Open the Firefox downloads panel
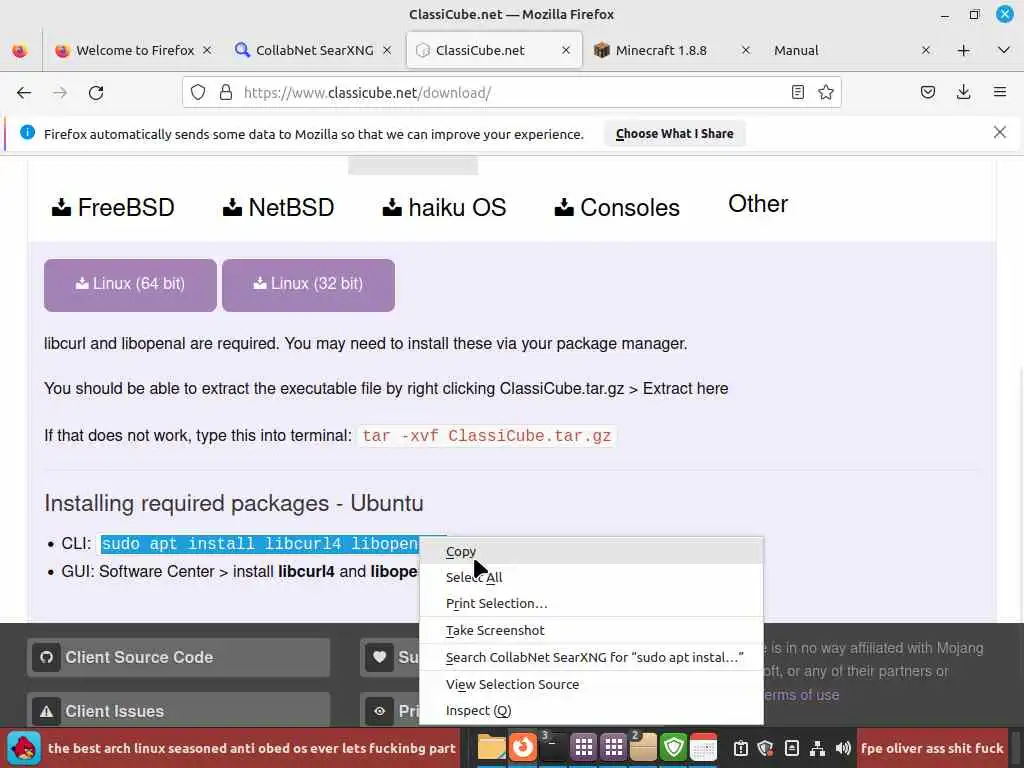The width and height of the screenshot is (1024, 768). click(963, 93)
